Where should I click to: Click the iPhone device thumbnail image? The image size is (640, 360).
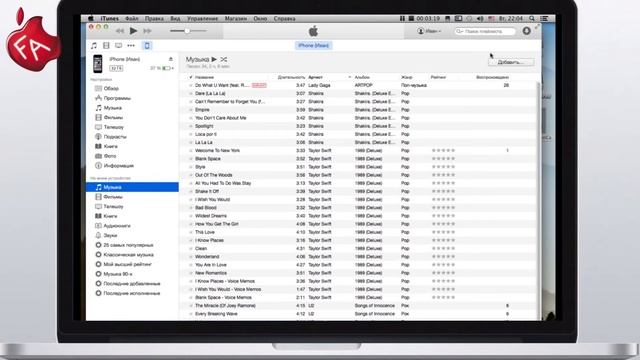98,64
